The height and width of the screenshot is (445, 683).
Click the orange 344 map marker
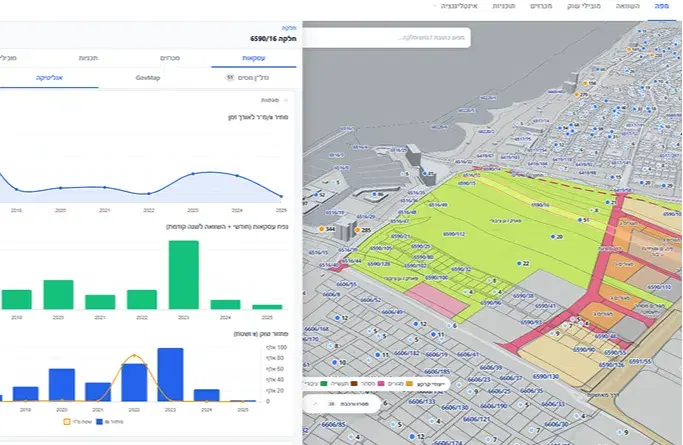321,229
